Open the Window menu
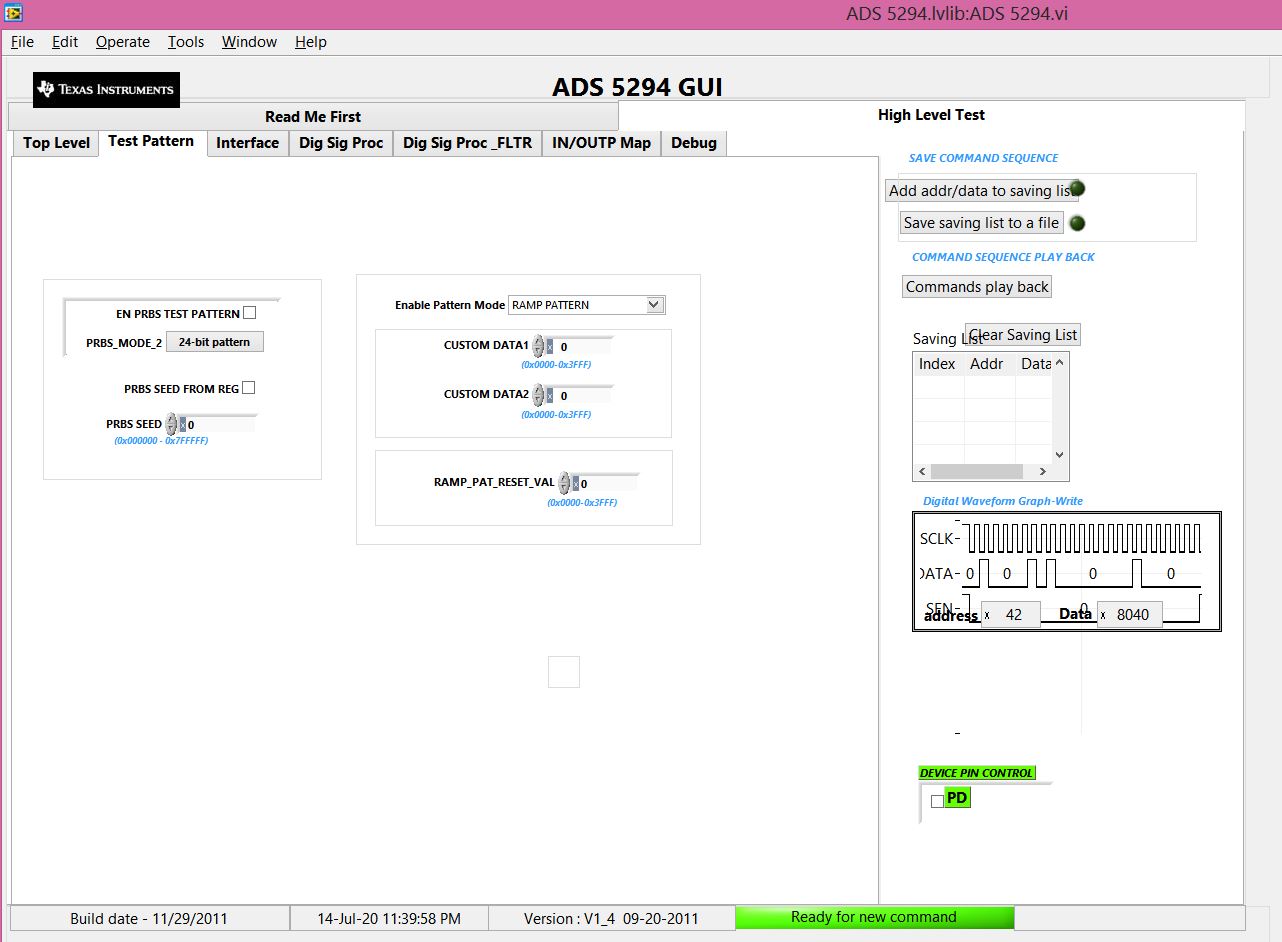This screenshot has width=1282, height=942. coord(249,42)
